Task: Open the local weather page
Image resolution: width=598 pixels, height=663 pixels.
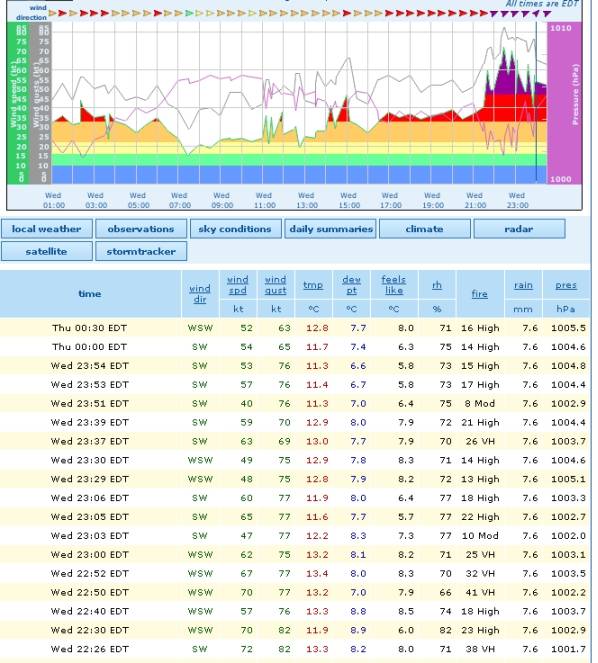Action: tap(47, 229)
